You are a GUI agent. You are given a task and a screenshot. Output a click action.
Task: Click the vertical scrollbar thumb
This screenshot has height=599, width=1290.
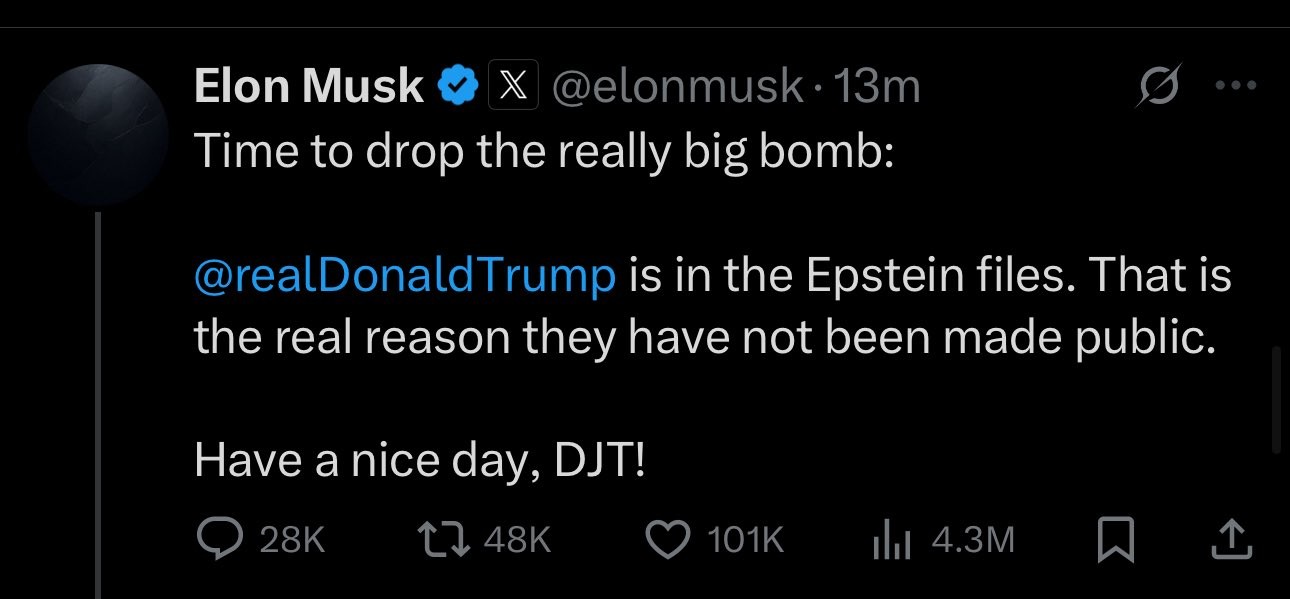coord(1276,400)
